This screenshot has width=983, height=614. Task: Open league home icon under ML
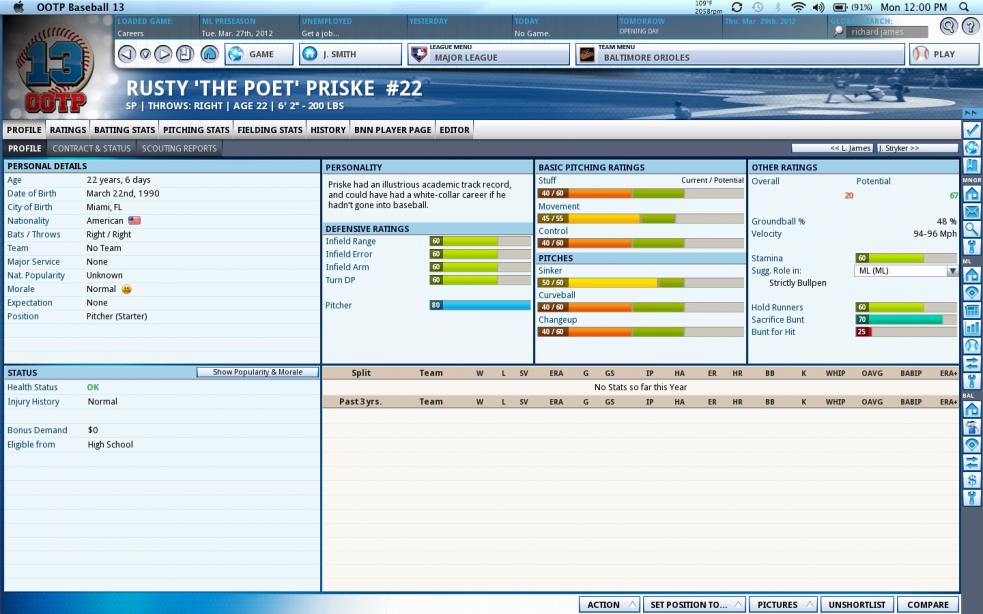pos(972,274)
